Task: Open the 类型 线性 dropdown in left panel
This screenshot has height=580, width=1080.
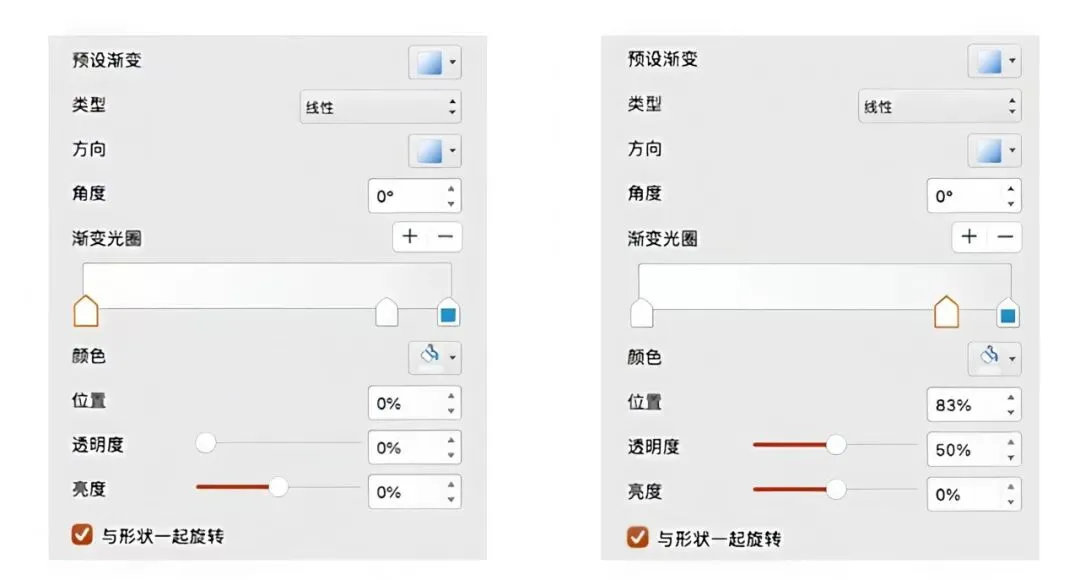Action: pyautogui.click(x=380, y=107)
